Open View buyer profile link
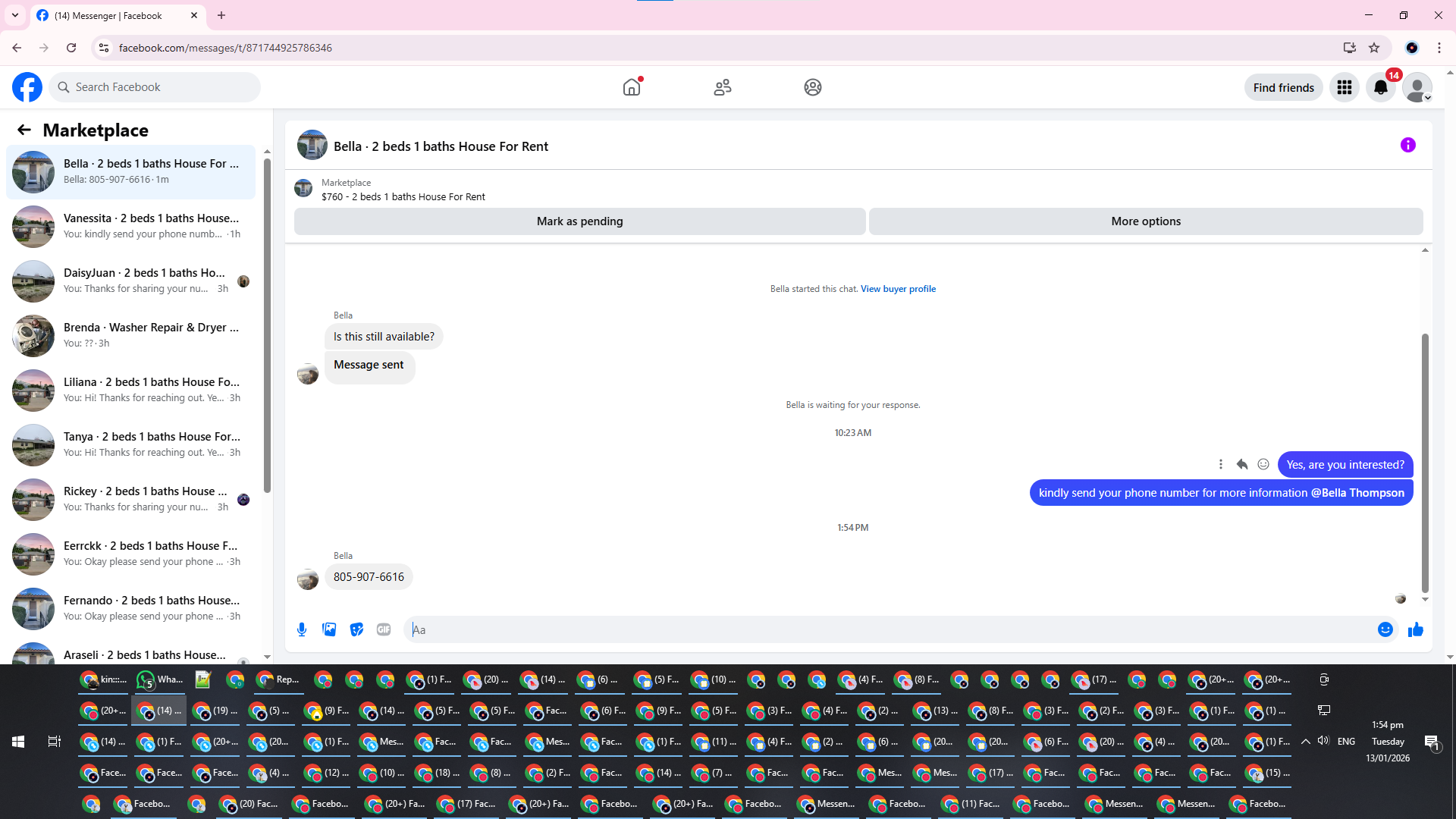 pyautogui.click(x=898, y=289)
